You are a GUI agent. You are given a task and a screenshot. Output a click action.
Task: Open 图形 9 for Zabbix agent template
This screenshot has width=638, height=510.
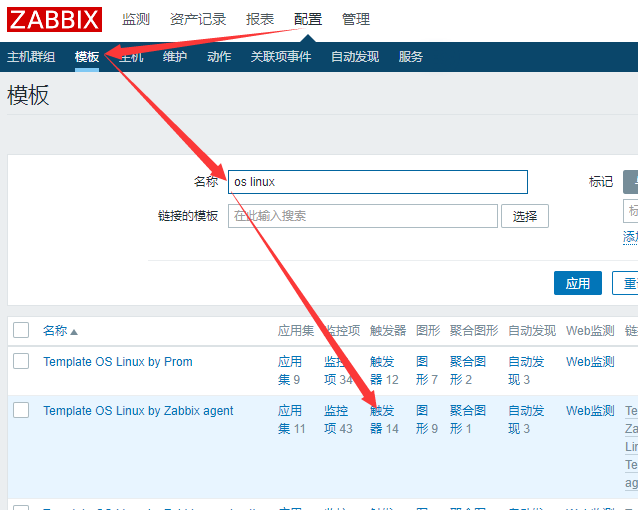coord(427,419)
